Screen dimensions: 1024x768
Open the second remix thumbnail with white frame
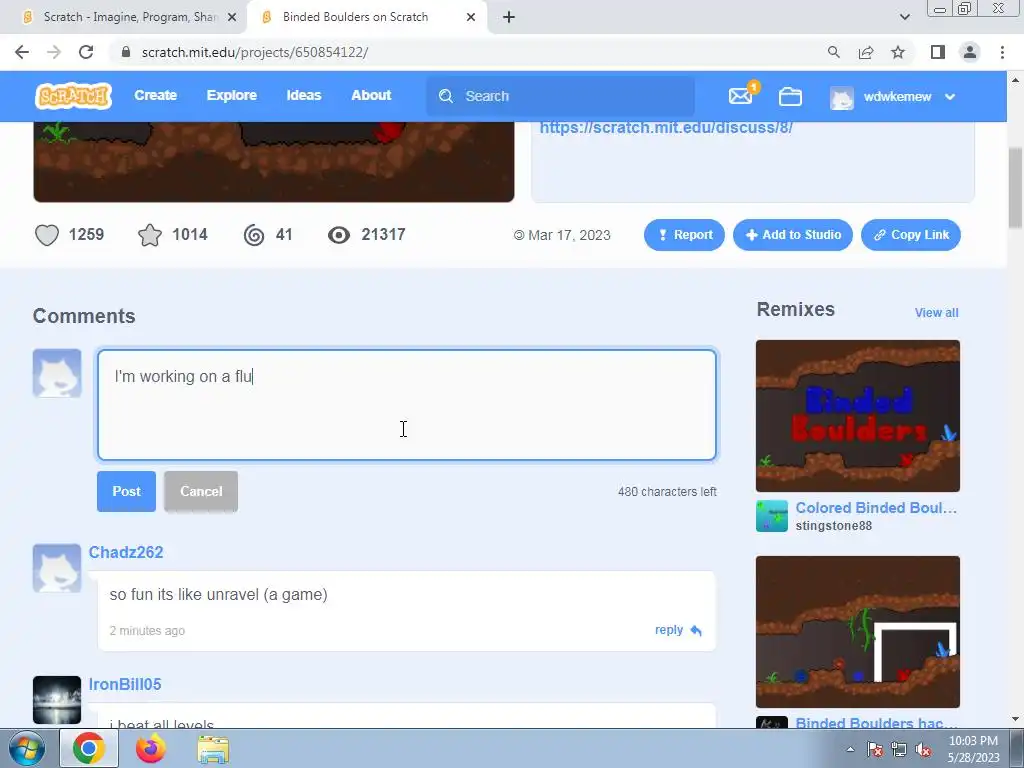(857, 632)
